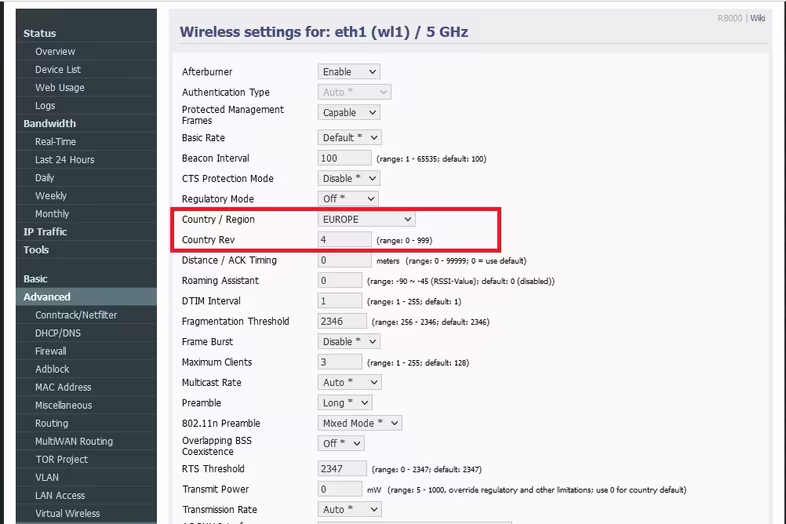Go to the Overview page
This screenshot has height=524, width=786.
click(55, 51)
